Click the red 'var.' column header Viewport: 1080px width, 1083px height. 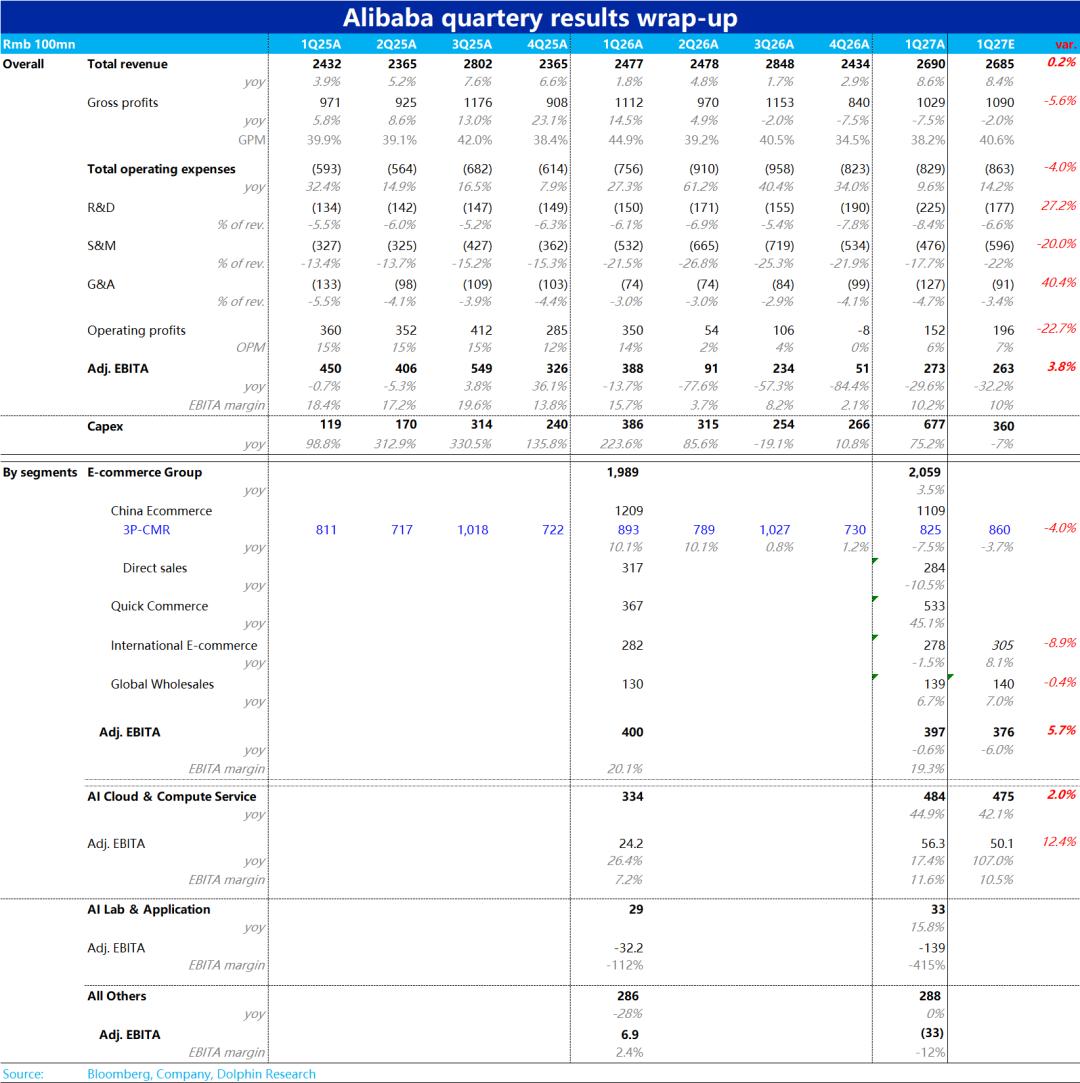(1065, 45)
